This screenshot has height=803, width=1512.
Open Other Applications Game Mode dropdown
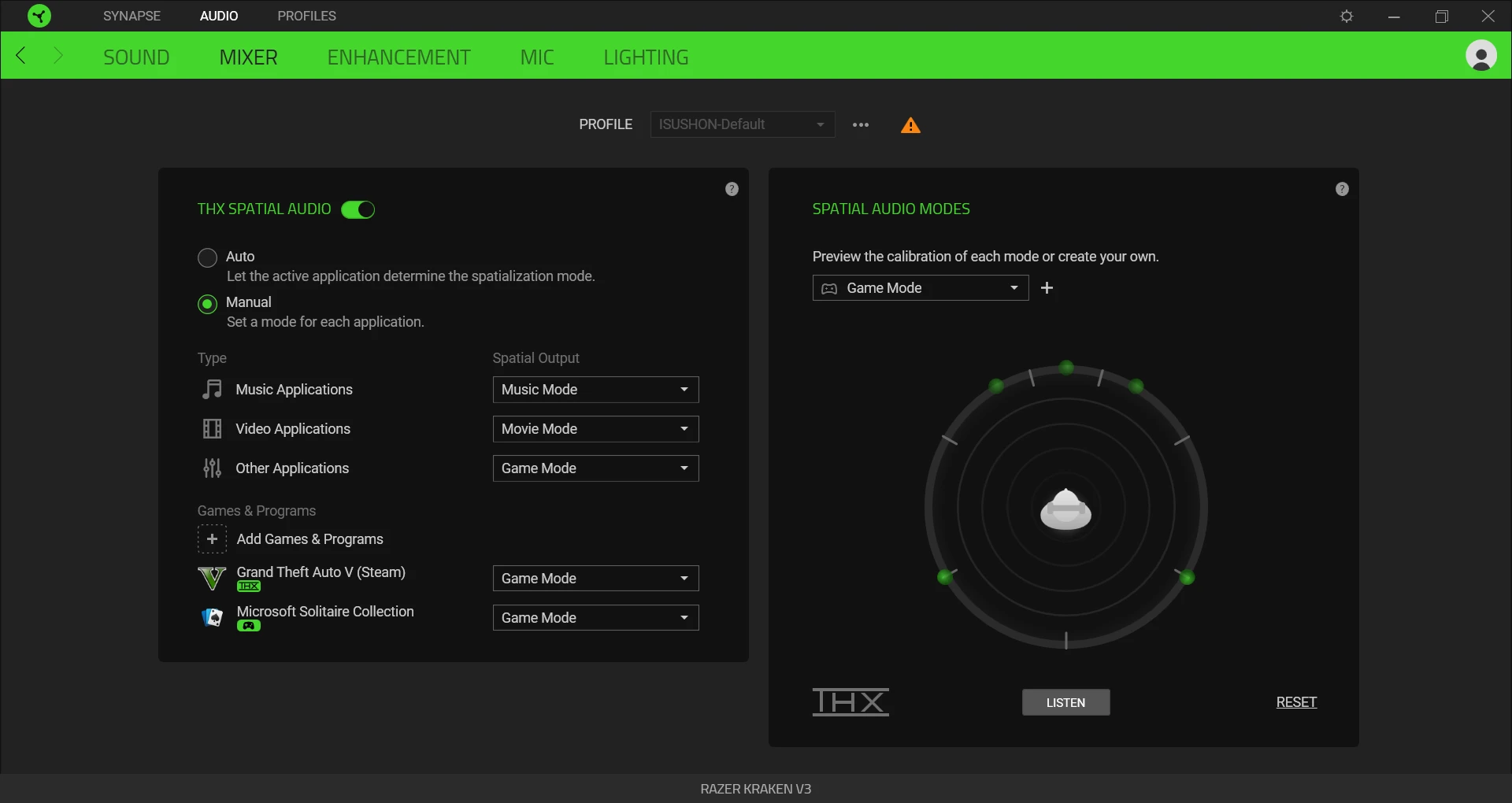[595, 468]
